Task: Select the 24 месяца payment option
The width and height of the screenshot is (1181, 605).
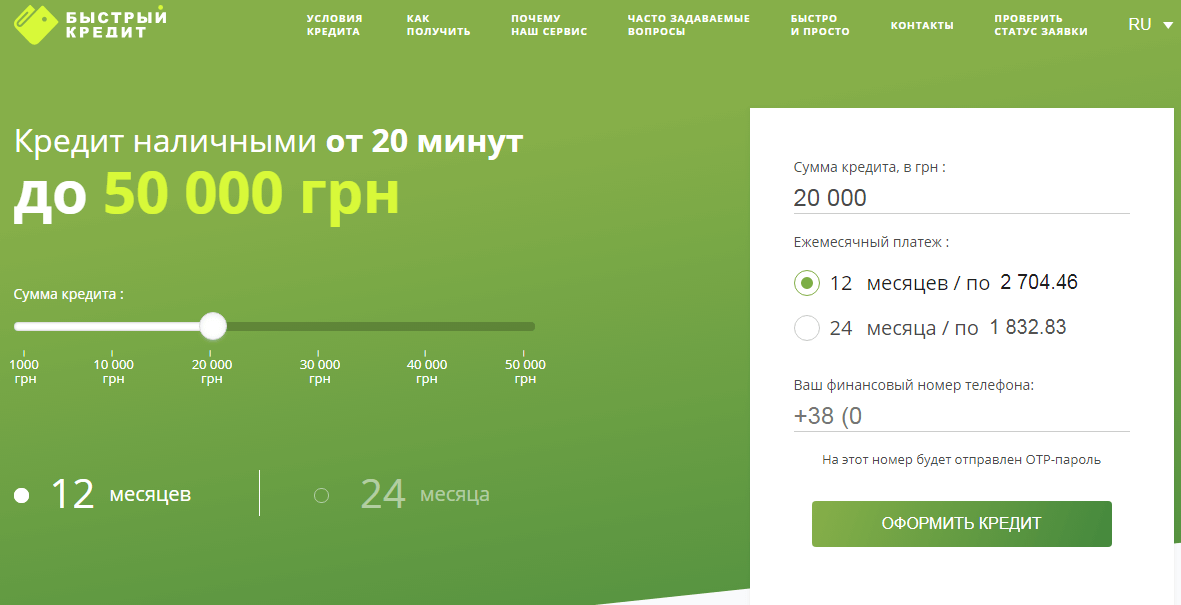Action: [x=806, y=327]
